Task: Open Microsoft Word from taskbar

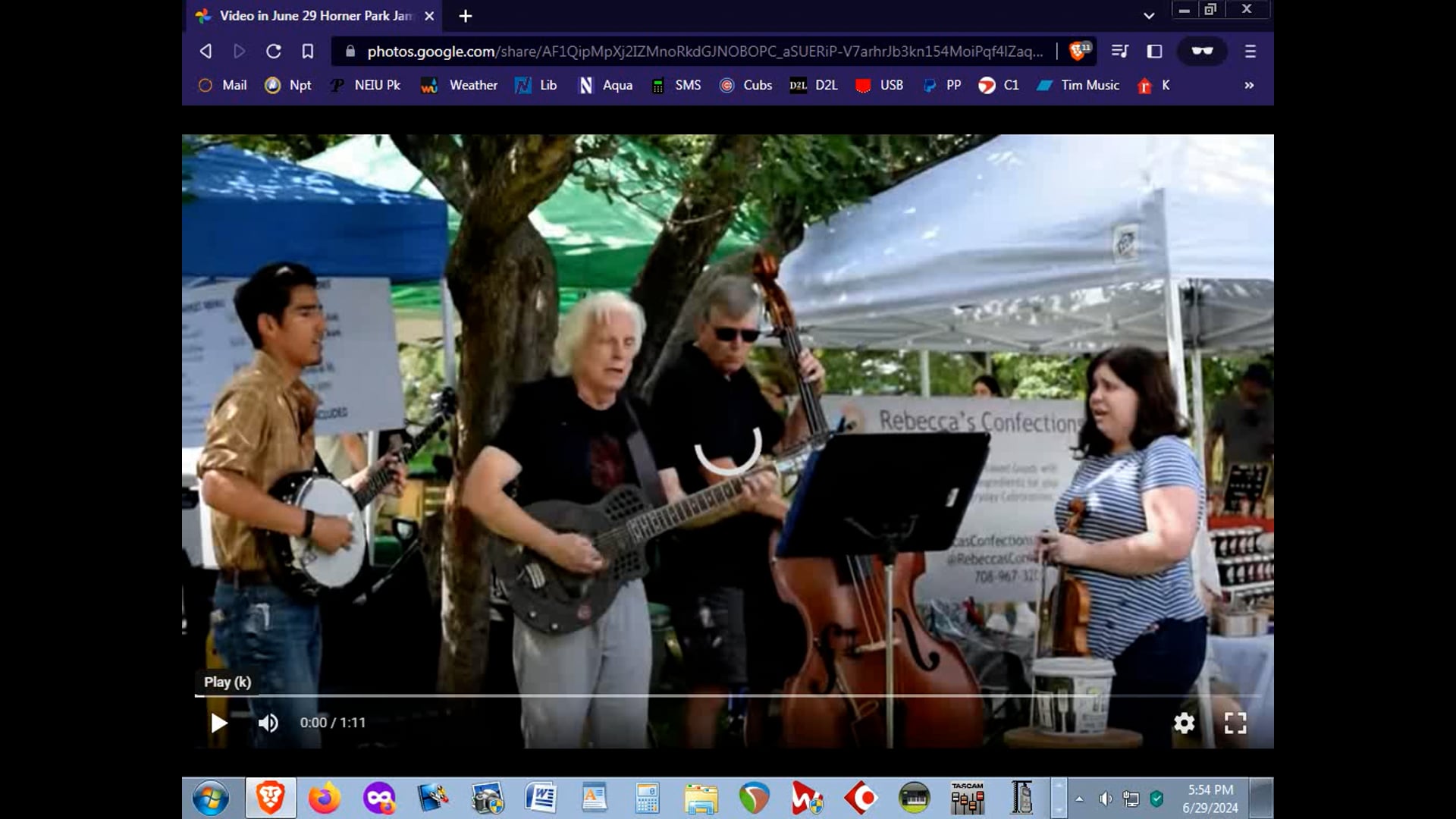Action: pos(540,798)
